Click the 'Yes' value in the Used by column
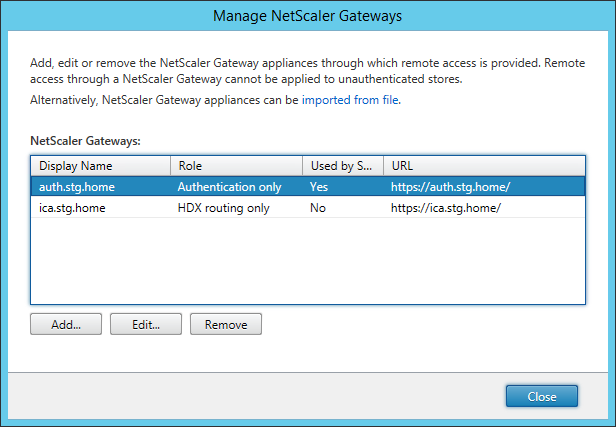This screenshot has width=616, height=428. point(319,186)
